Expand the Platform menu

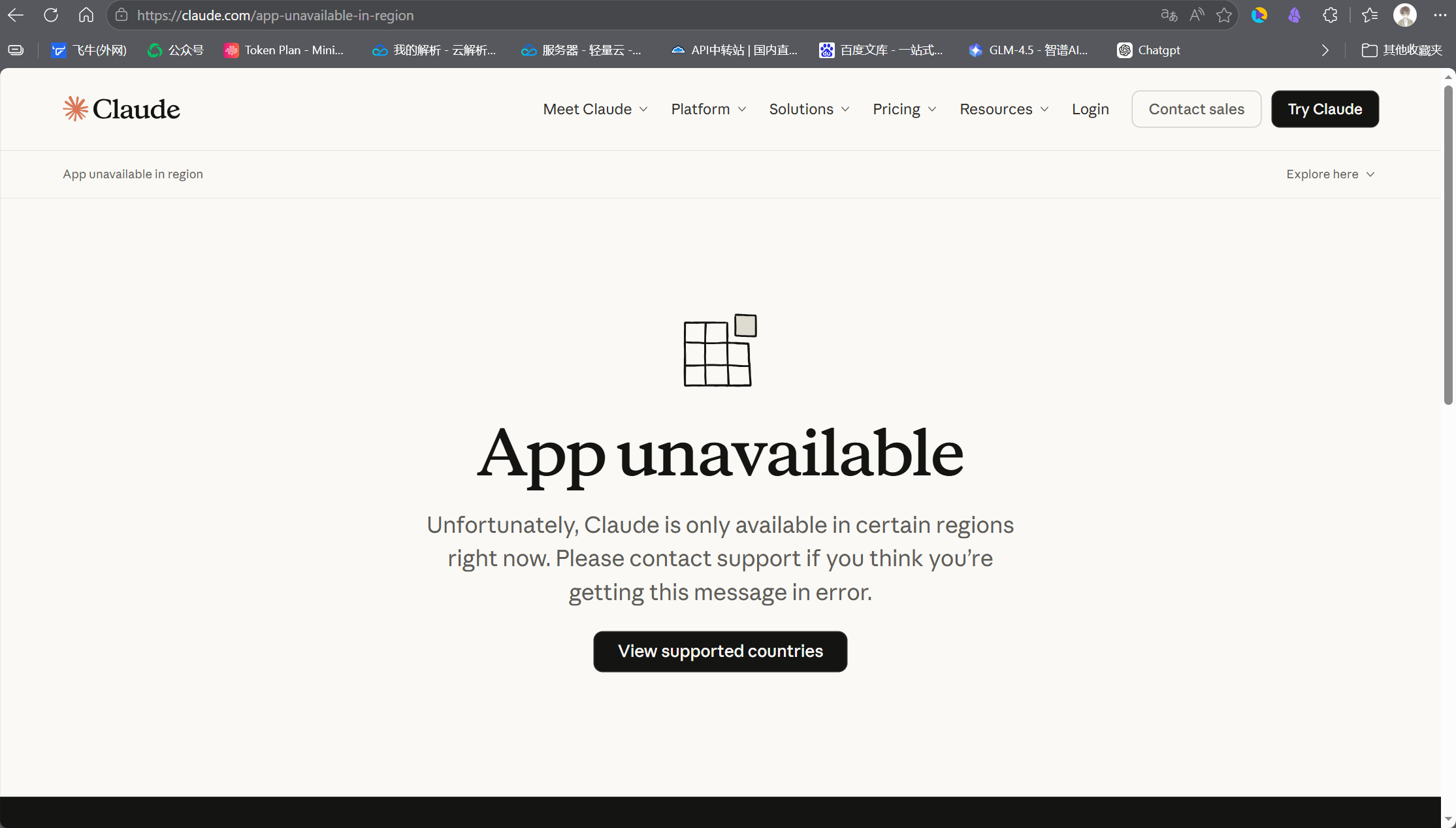pyautogui.click(x=709, y=109)
